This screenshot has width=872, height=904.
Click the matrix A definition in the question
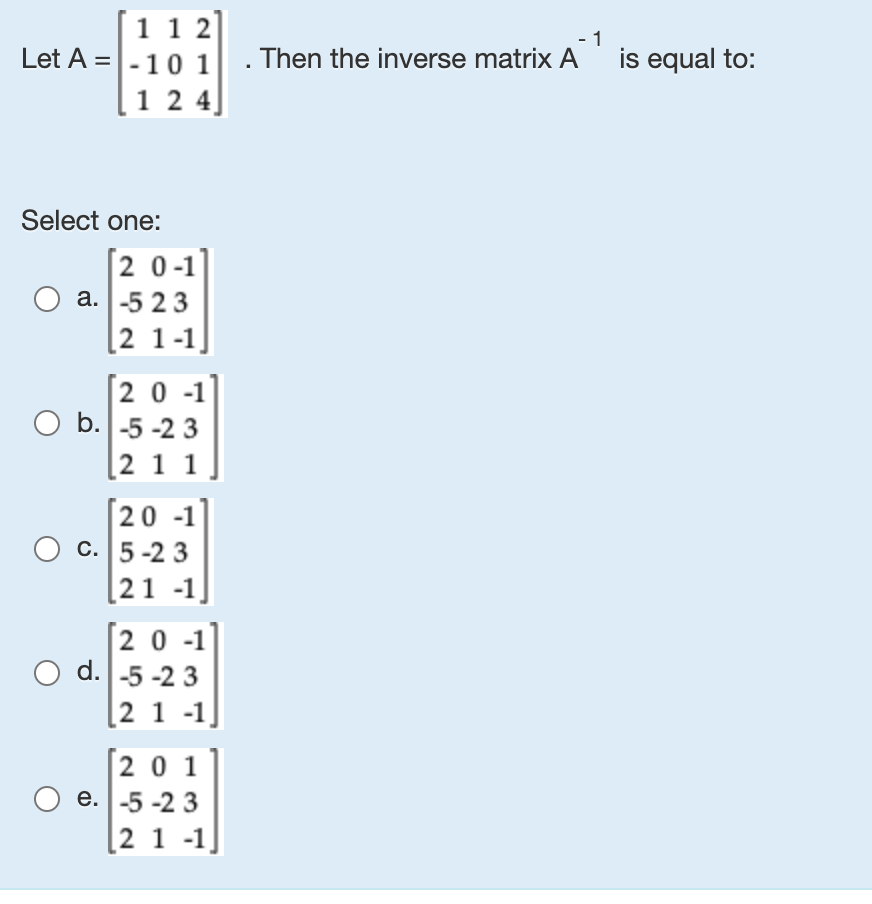(169, 62)
